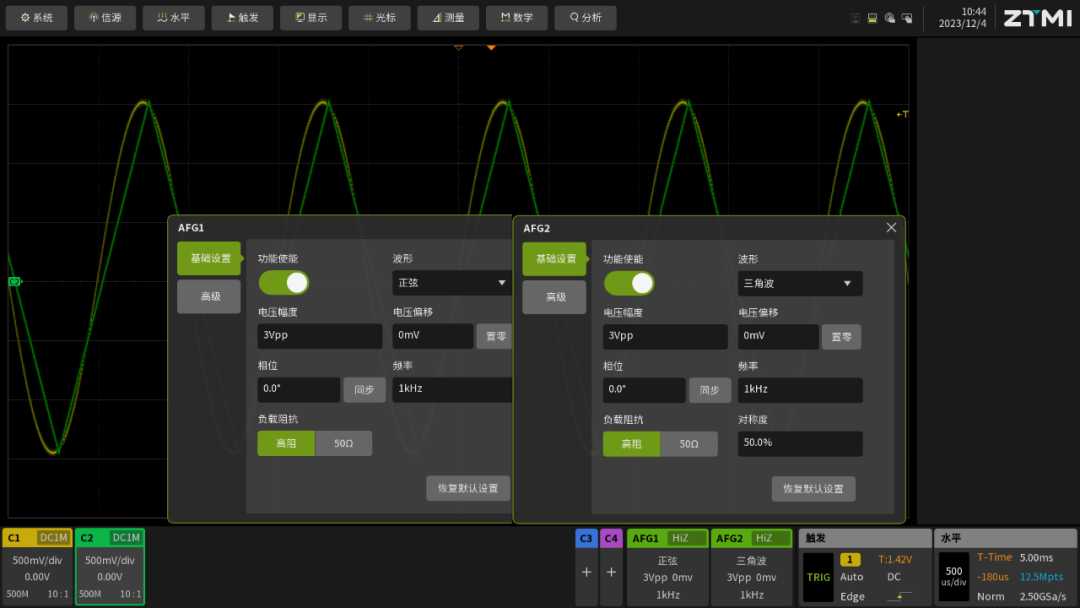Open the AFG2 高级 (Advanced) tab
This screenshot has width=1080, height=608.
[x=554, y=297]
